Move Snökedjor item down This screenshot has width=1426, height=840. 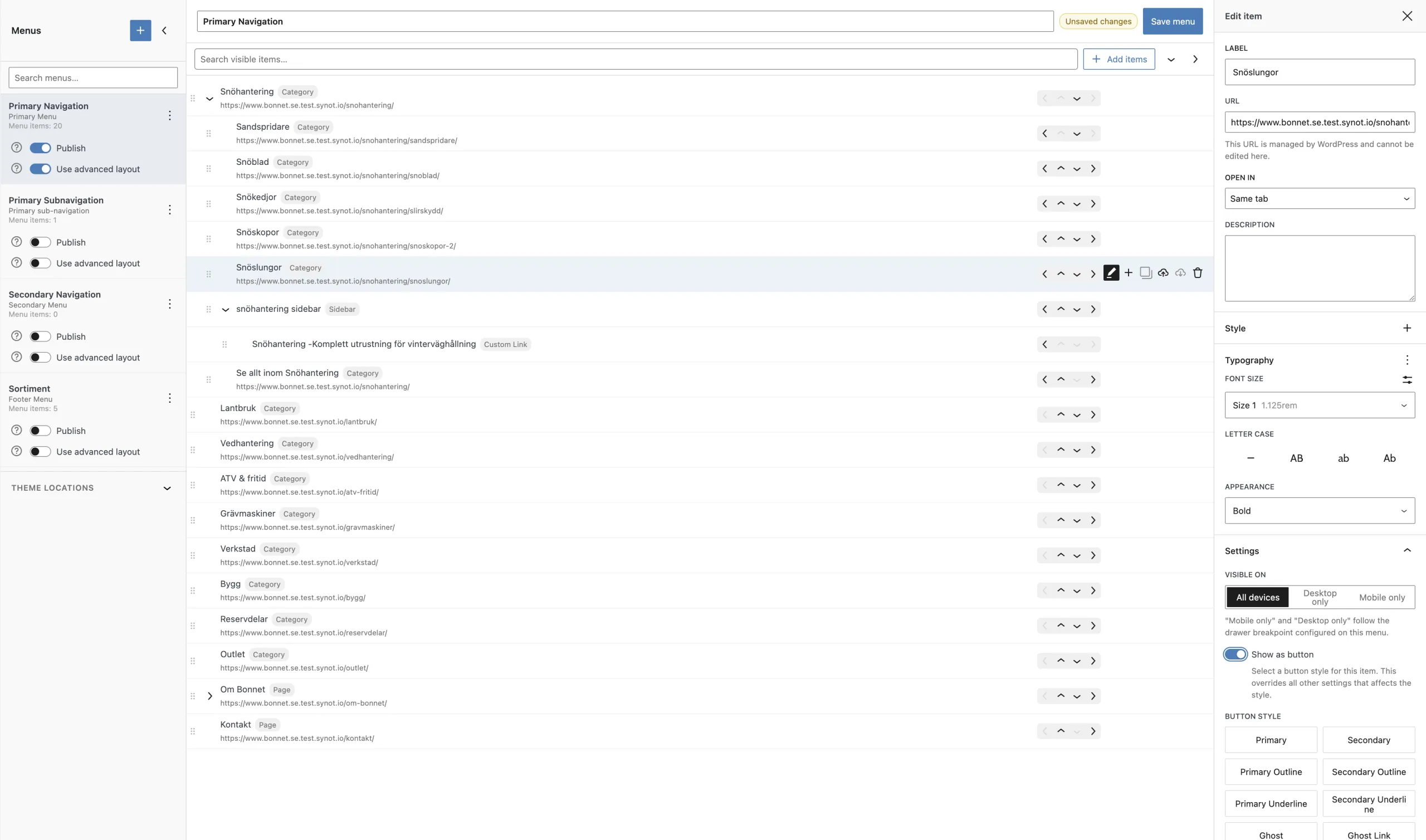coord(1077,204)
